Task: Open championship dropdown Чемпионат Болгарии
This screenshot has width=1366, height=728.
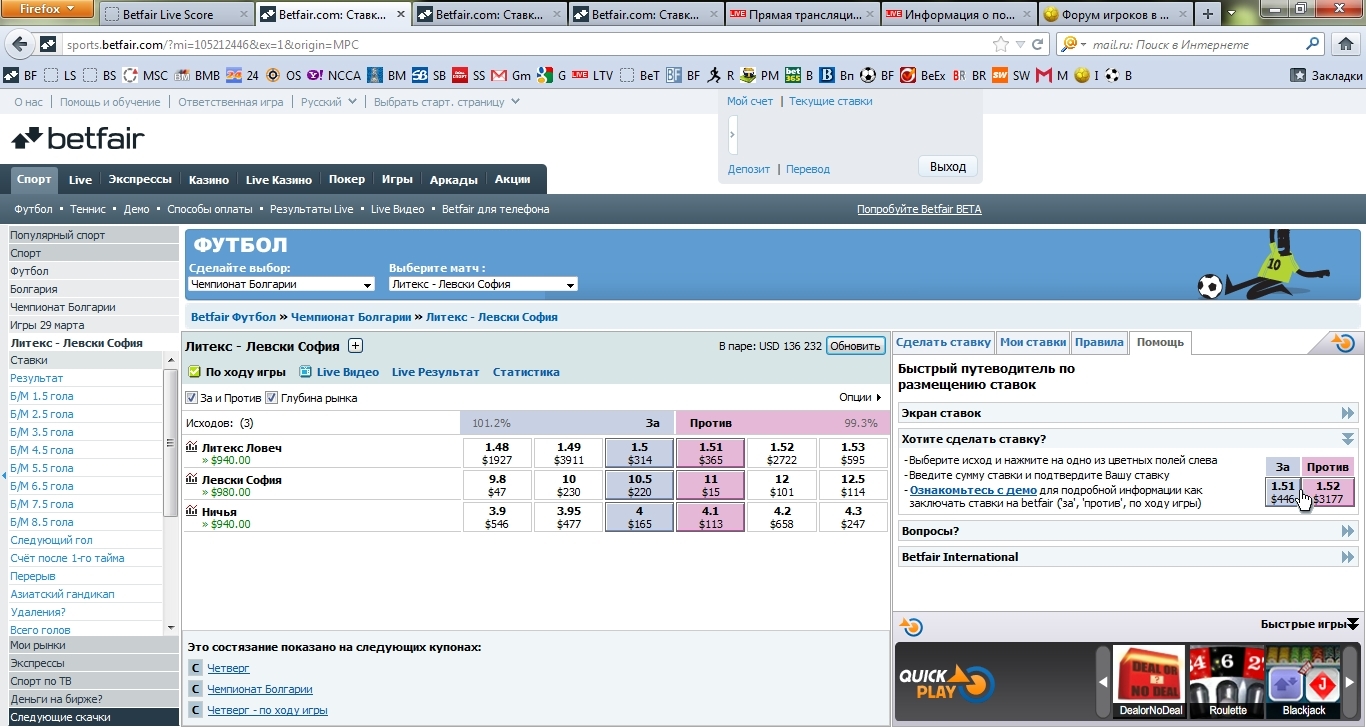Action: 283,284
